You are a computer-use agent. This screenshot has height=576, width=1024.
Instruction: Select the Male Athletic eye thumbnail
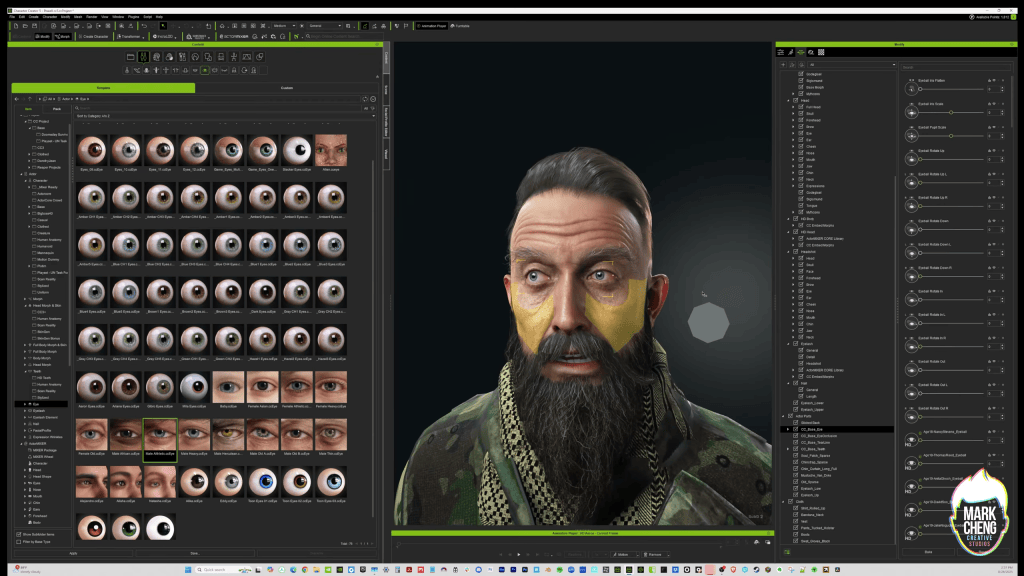pyautogui.click(x=160, y=440)
